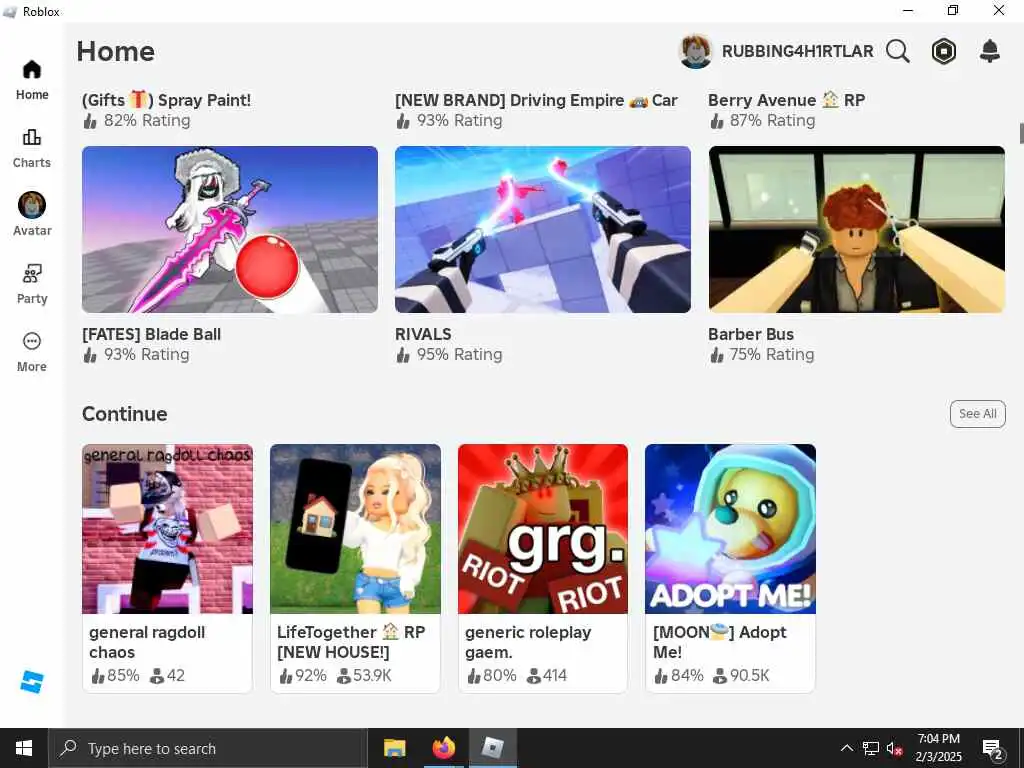Click the profile avatar picture in header
This screenshot has width=1024, height=768.
coord(696,51)
